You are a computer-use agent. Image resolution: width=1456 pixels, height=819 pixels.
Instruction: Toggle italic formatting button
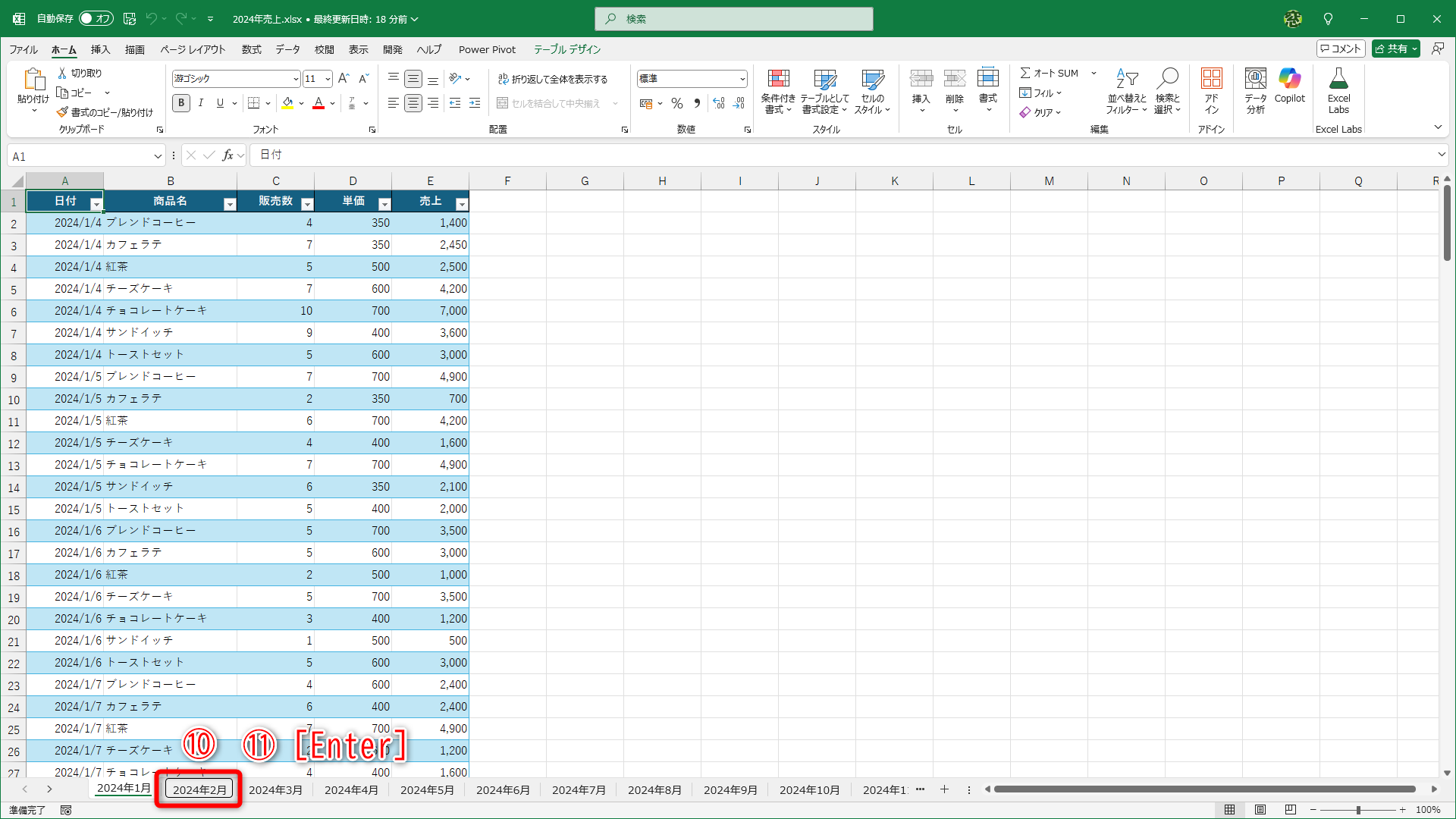point(200,103)
